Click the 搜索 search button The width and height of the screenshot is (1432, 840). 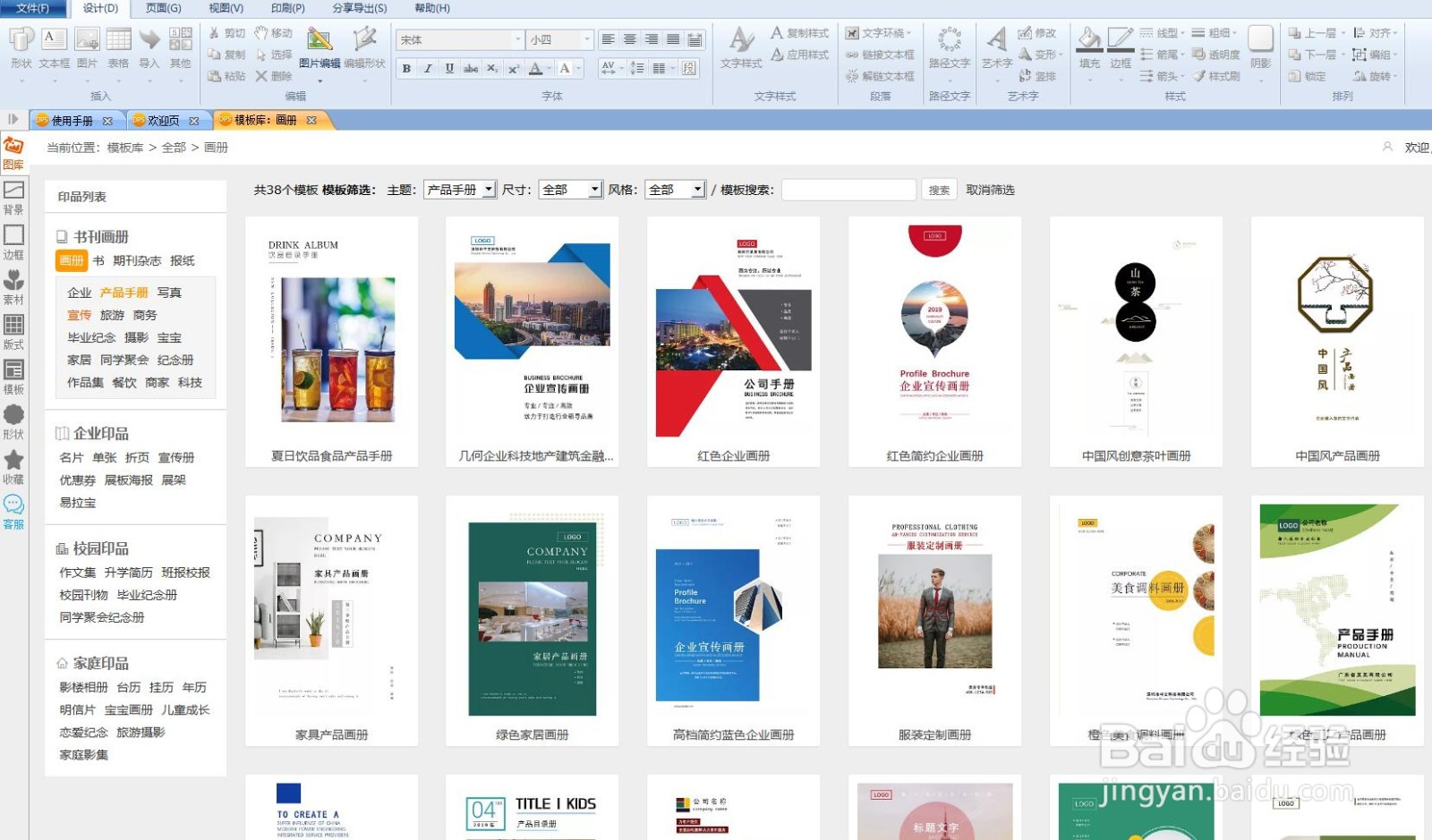(939, 190)
